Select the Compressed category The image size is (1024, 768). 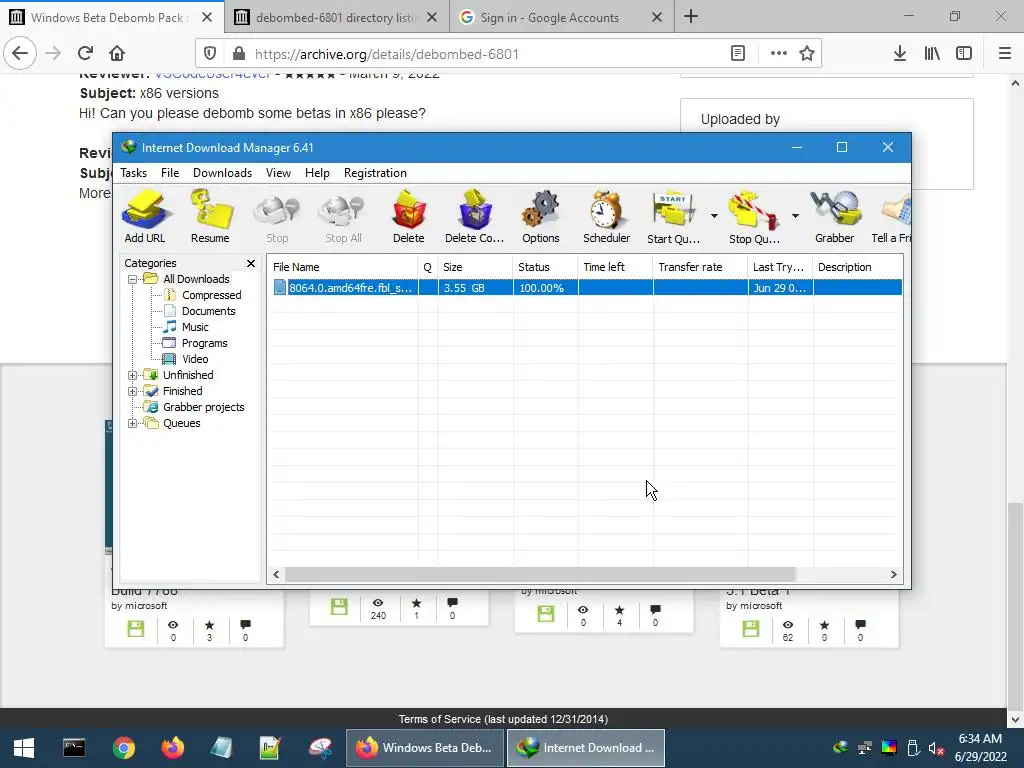[x=212, y=295]
